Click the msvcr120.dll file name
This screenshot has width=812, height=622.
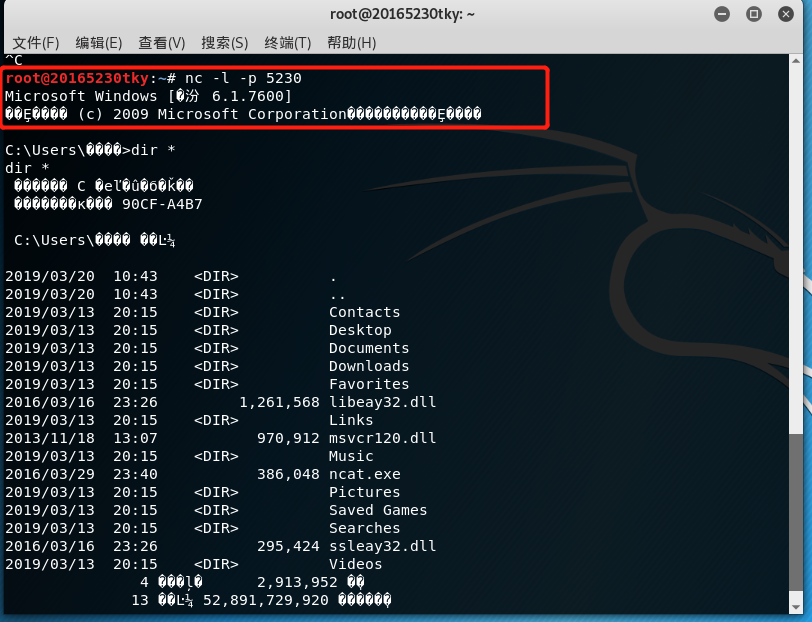point(383,438)
